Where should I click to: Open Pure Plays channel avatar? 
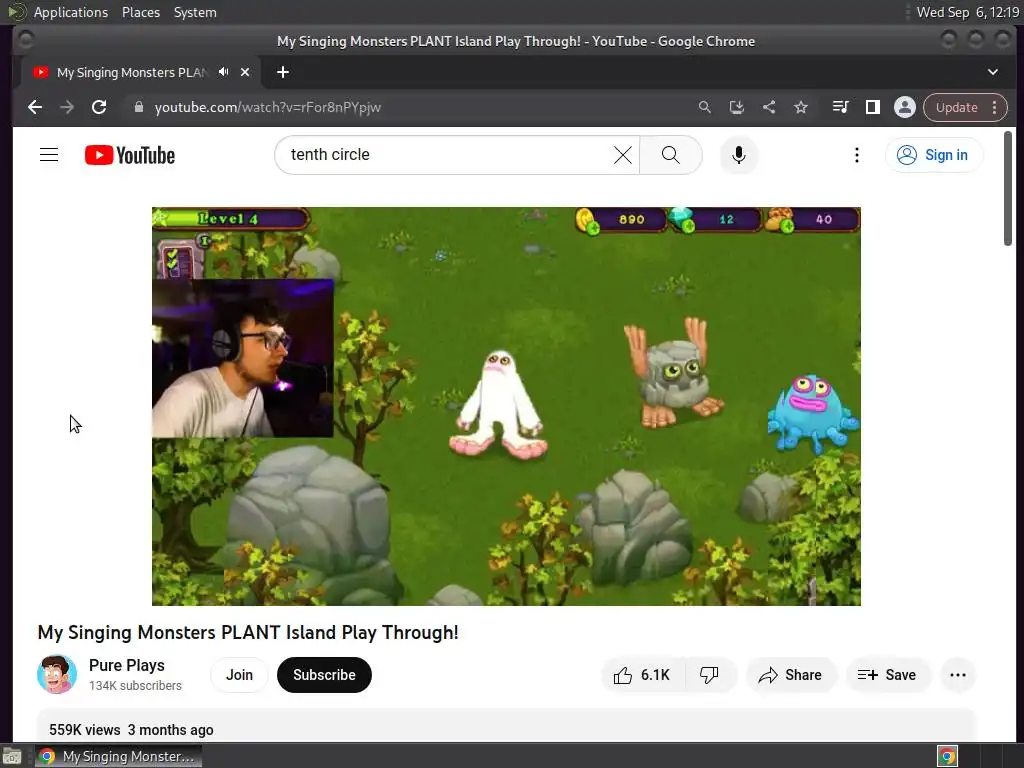pyautogui.click(x=57, y=675)
